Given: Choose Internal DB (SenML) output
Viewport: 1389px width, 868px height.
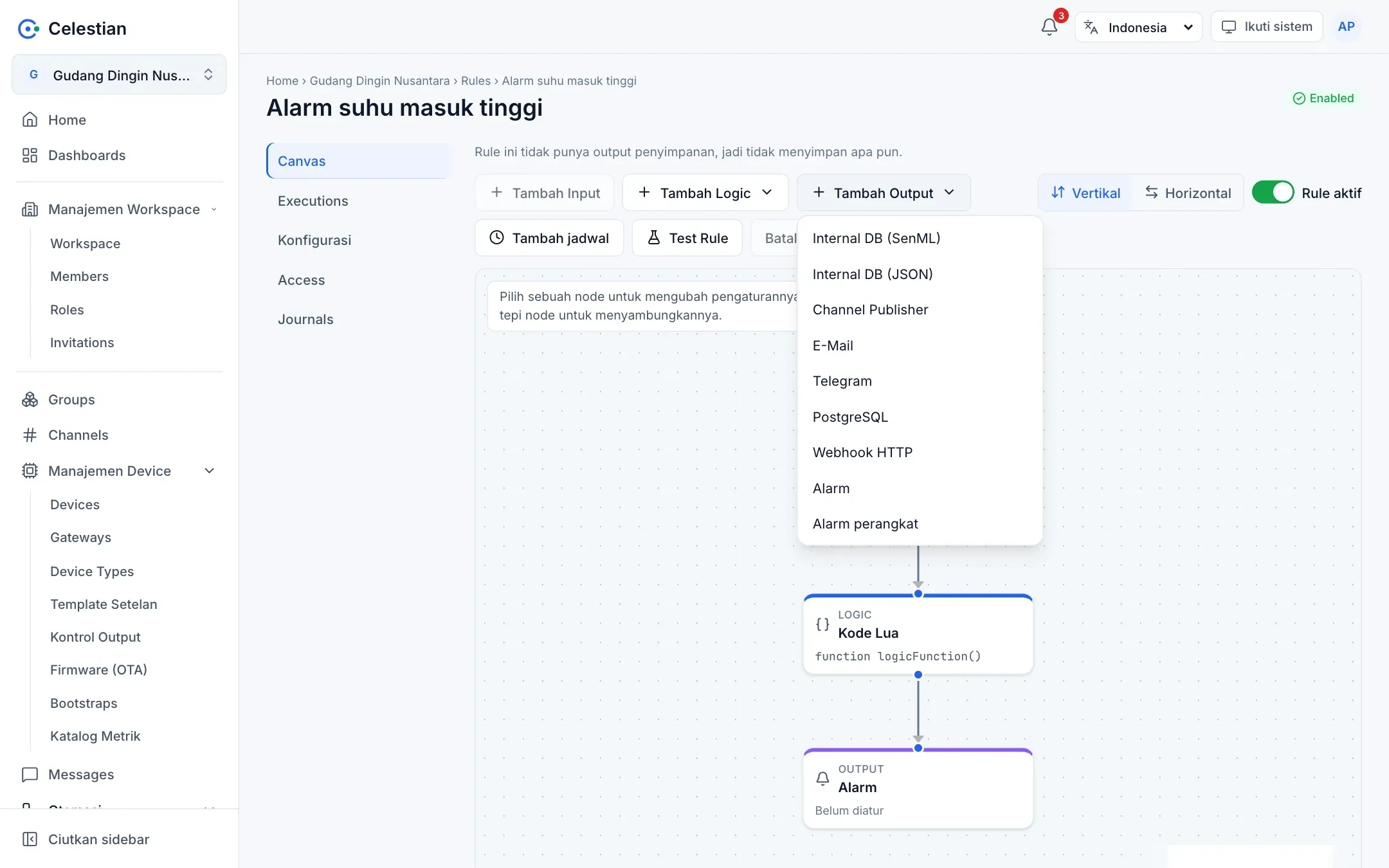Looking at the screenshot, I should point(920,239).
